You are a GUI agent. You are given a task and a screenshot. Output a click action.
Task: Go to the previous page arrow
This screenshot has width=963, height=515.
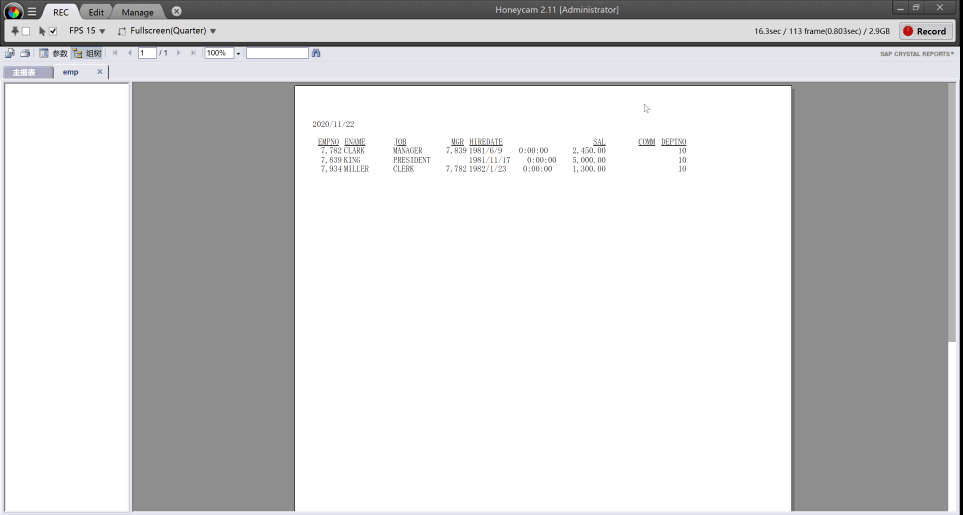coord(130,53)
